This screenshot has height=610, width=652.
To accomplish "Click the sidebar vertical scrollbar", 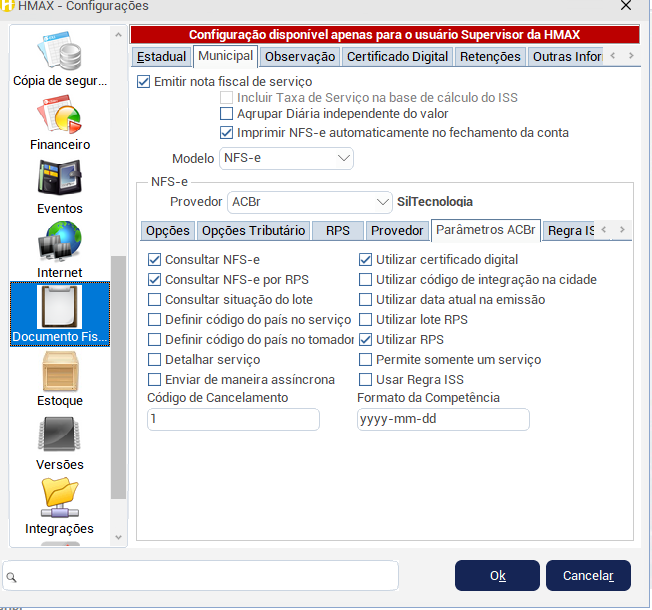I will point(119,380).
